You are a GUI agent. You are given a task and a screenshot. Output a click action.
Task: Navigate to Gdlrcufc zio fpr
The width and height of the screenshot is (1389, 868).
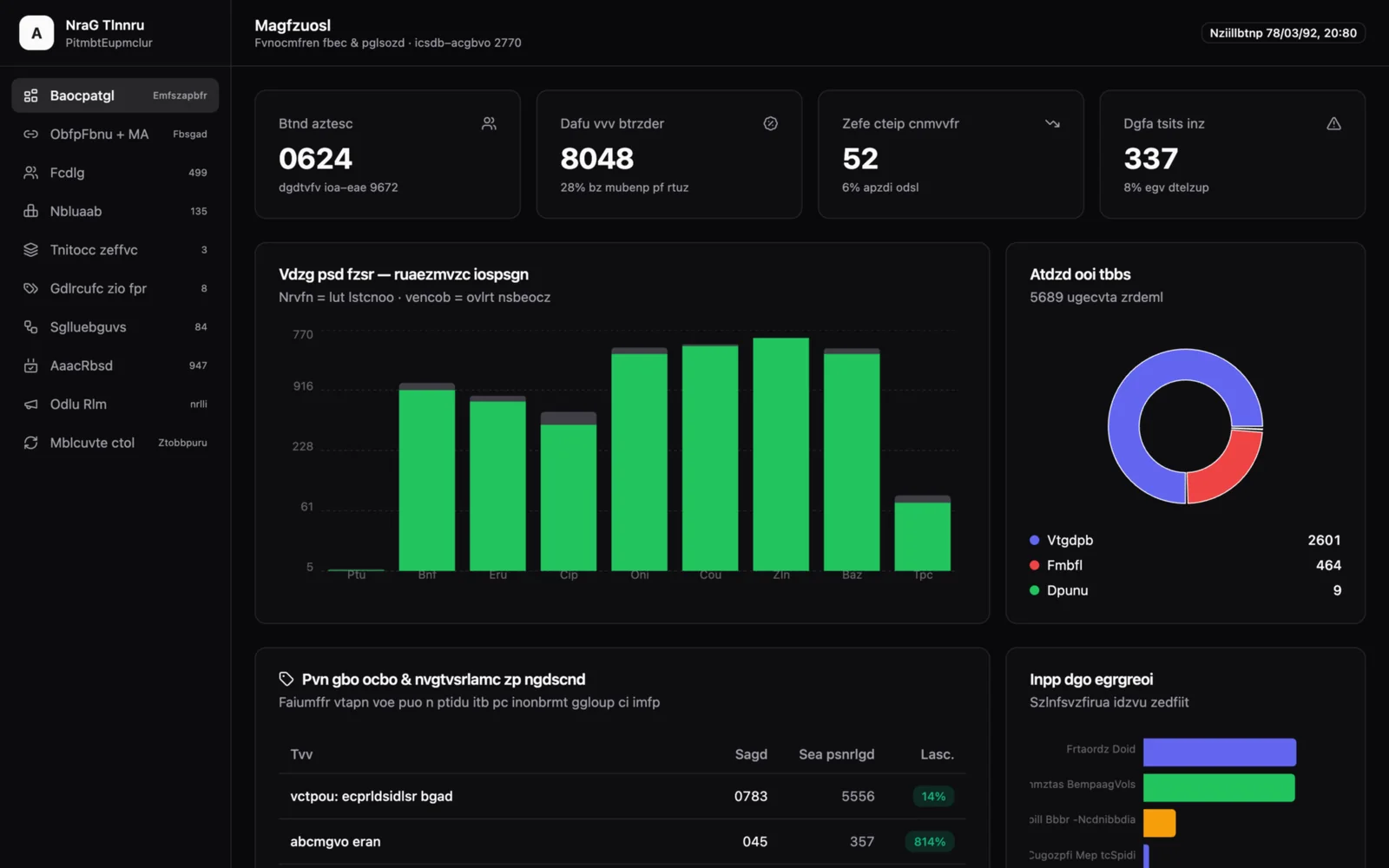click(x=115, y=288)
